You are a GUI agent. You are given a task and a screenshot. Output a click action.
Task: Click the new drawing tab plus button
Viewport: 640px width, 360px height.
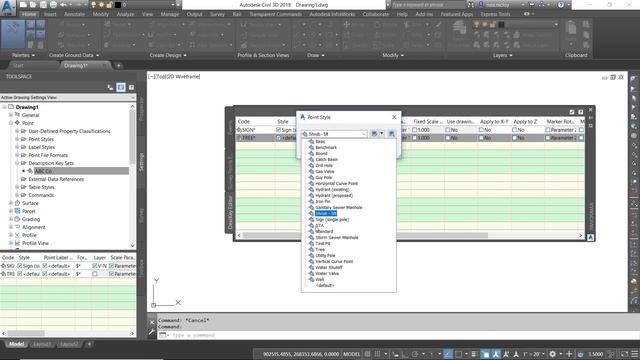click(118, 65)
